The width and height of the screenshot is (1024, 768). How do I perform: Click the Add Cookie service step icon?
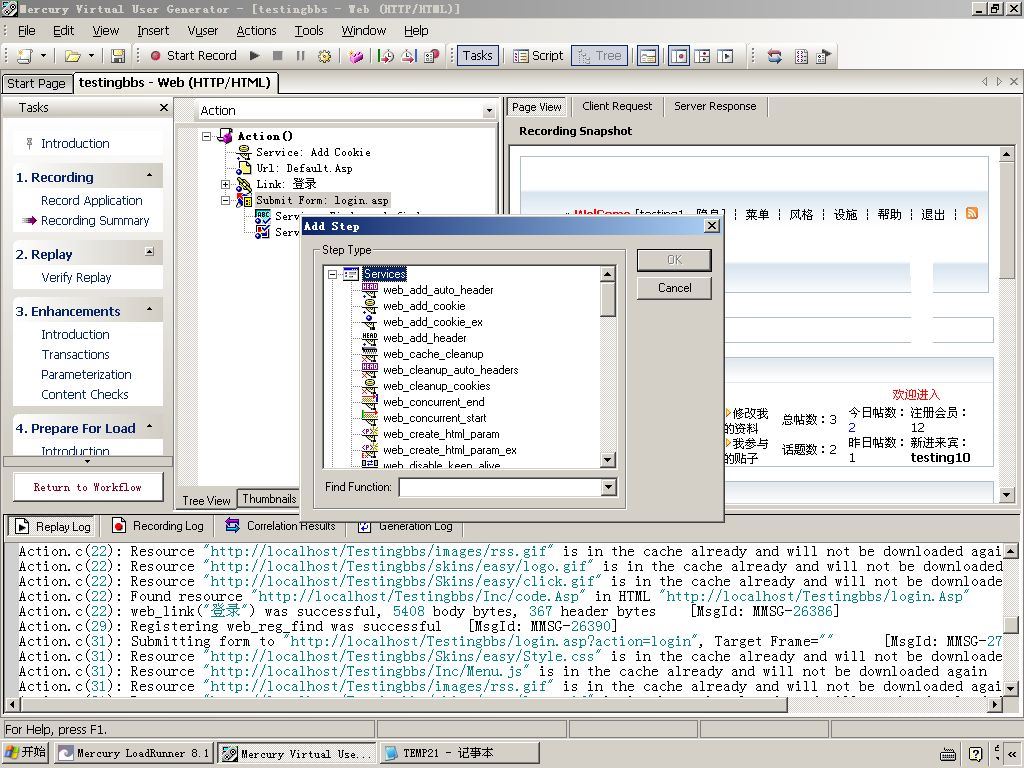[244, 152]
